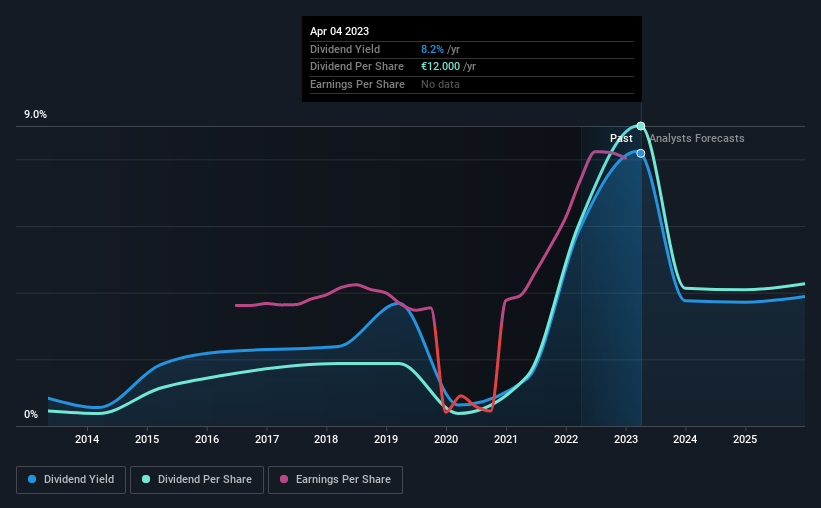Viewport: 821px width, 508px height.
Task: Click the Analysts Forecasts label
Action: click(697, 138)
